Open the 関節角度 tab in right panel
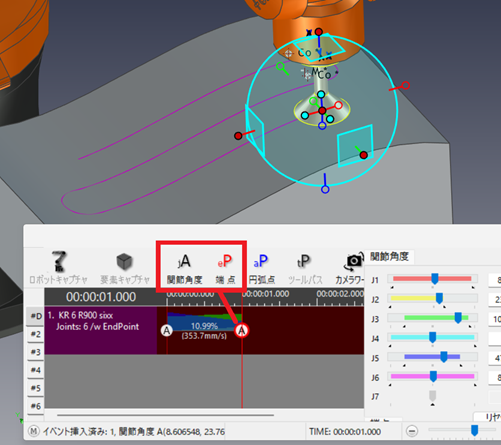This screenshot has height=445, width=501. (389, 257)
